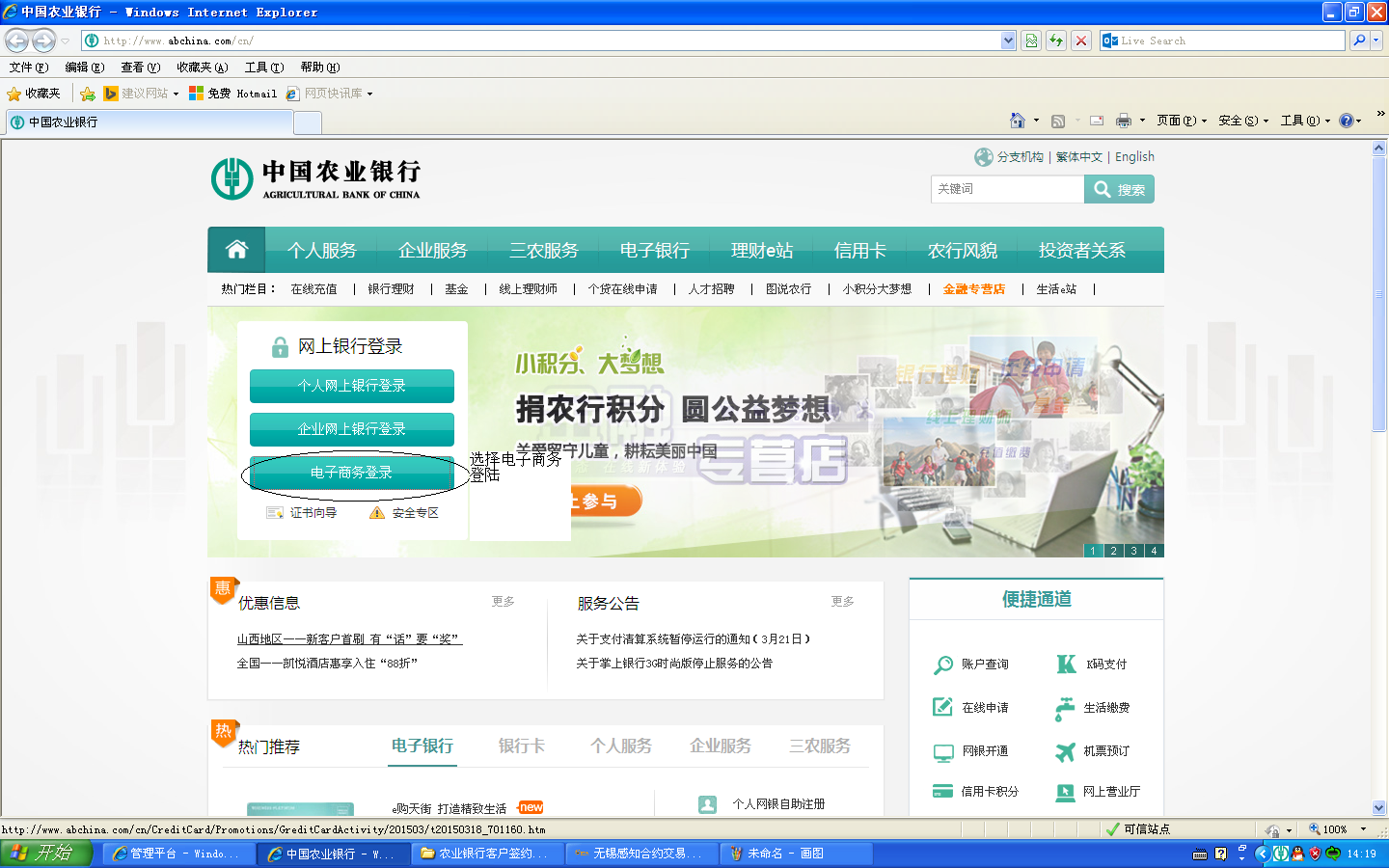Click the Live Search input box

pyautogui.click(x=1222, y=41)
